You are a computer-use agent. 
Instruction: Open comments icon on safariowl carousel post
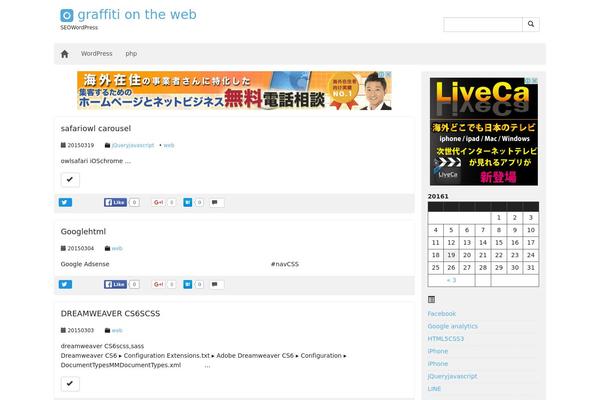click(x=217, y=202)
